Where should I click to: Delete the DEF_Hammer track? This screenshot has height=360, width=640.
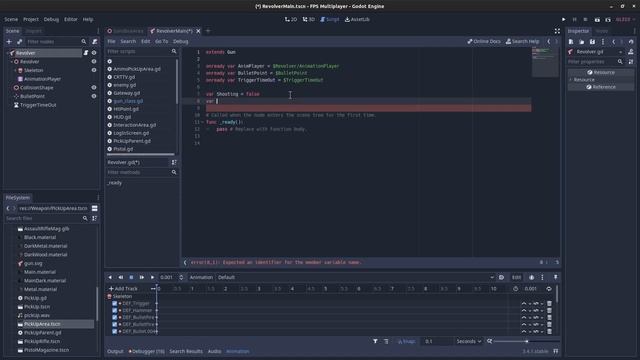tap(549, 310)
